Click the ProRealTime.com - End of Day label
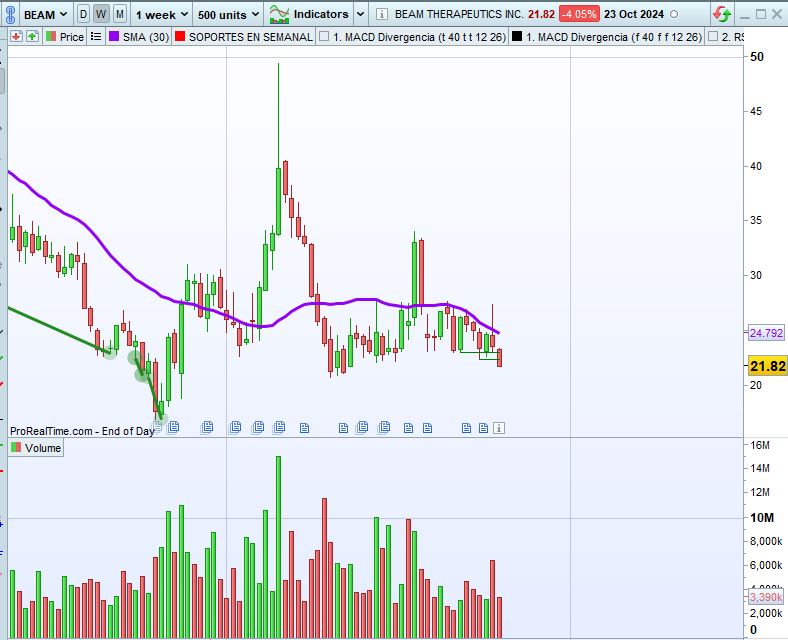 coord(82,431)
